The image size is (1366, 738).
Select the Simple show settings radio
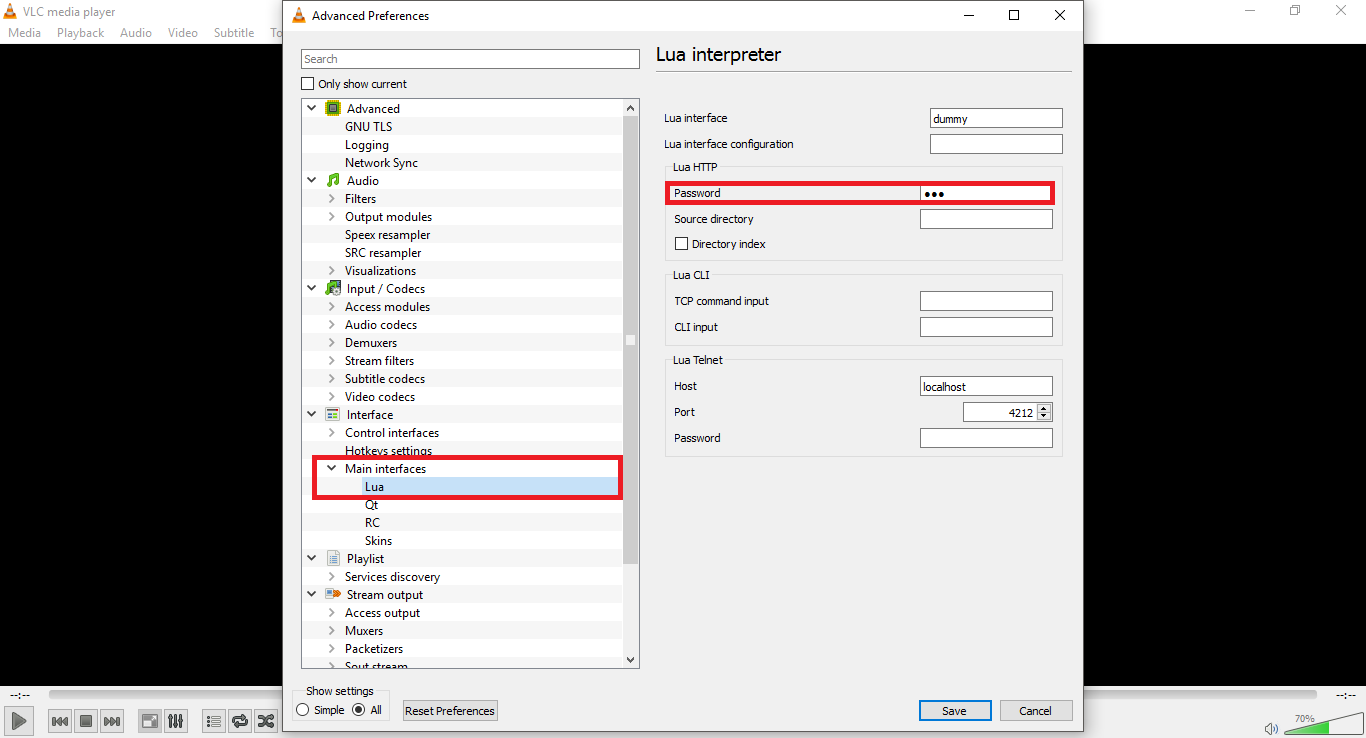click(303, 710)
